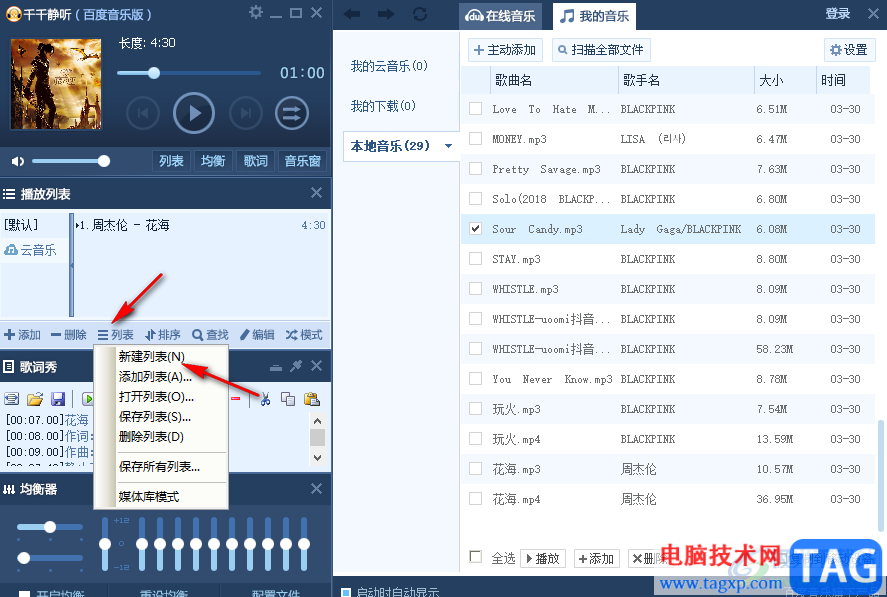887x597 pixels.
Task: Open 我的下载(0) in sidebar
Action: 383,106
